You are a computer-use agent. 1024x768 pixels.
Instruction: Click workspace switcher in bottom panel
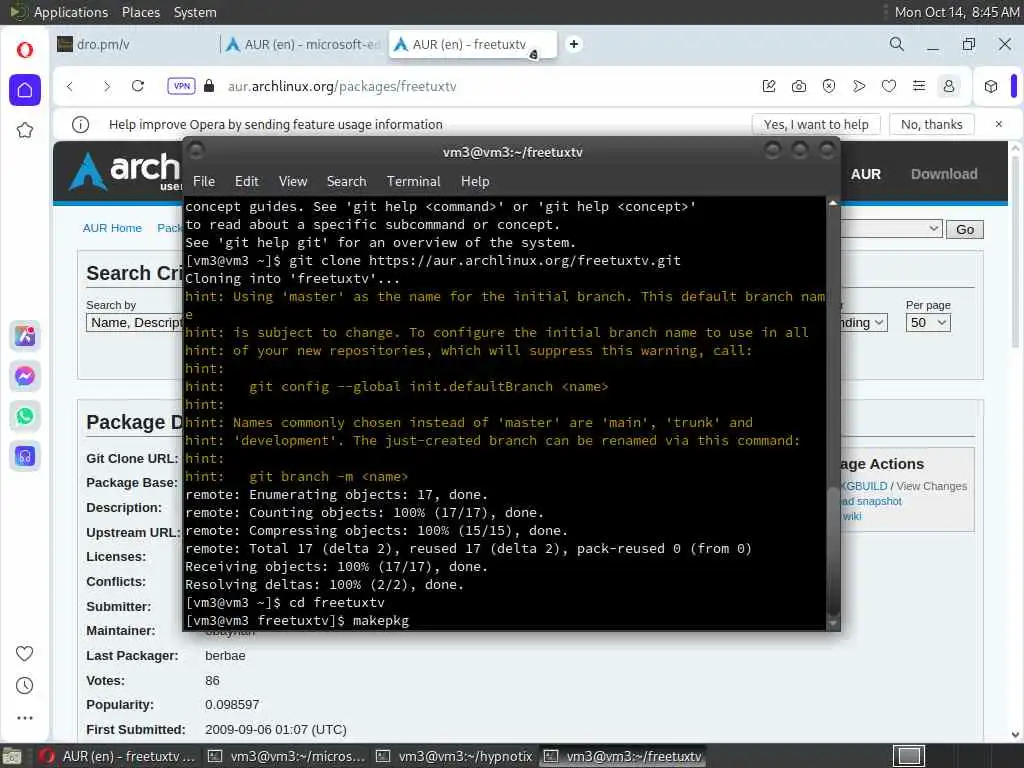(909, 756)
